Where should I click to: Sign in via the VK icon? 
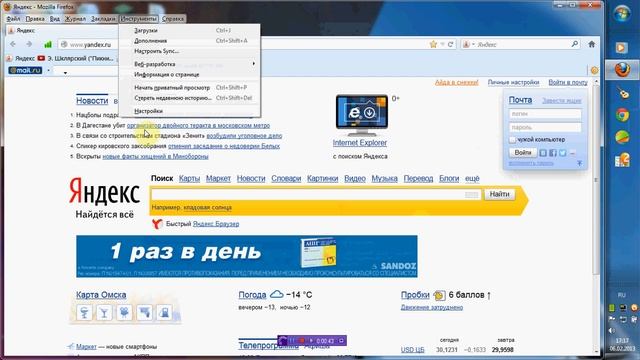543,153
